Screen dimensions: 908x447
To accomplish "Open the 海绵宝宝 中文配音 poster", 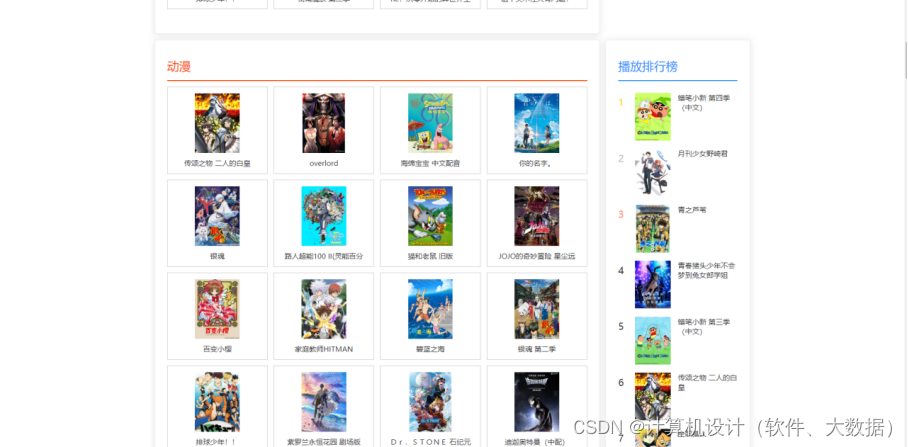I will (430, 123).
